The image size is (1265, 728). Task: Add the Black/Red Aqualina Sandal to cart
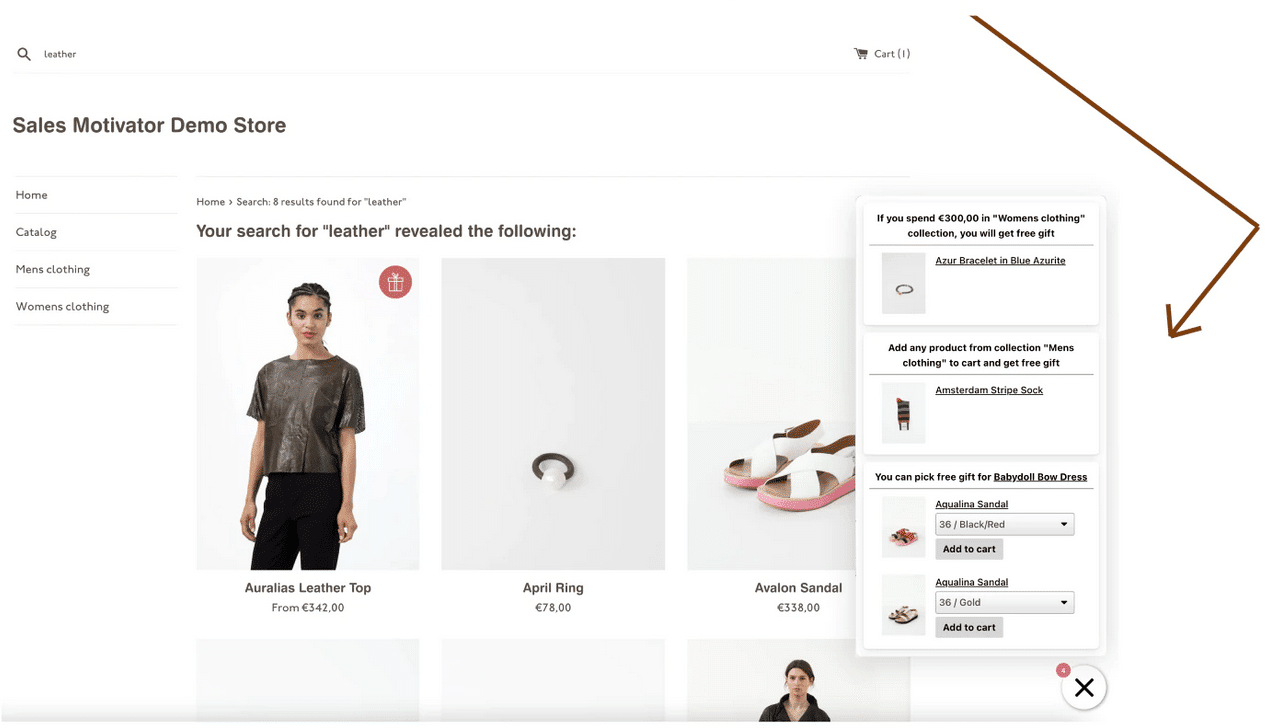(969, 549)
